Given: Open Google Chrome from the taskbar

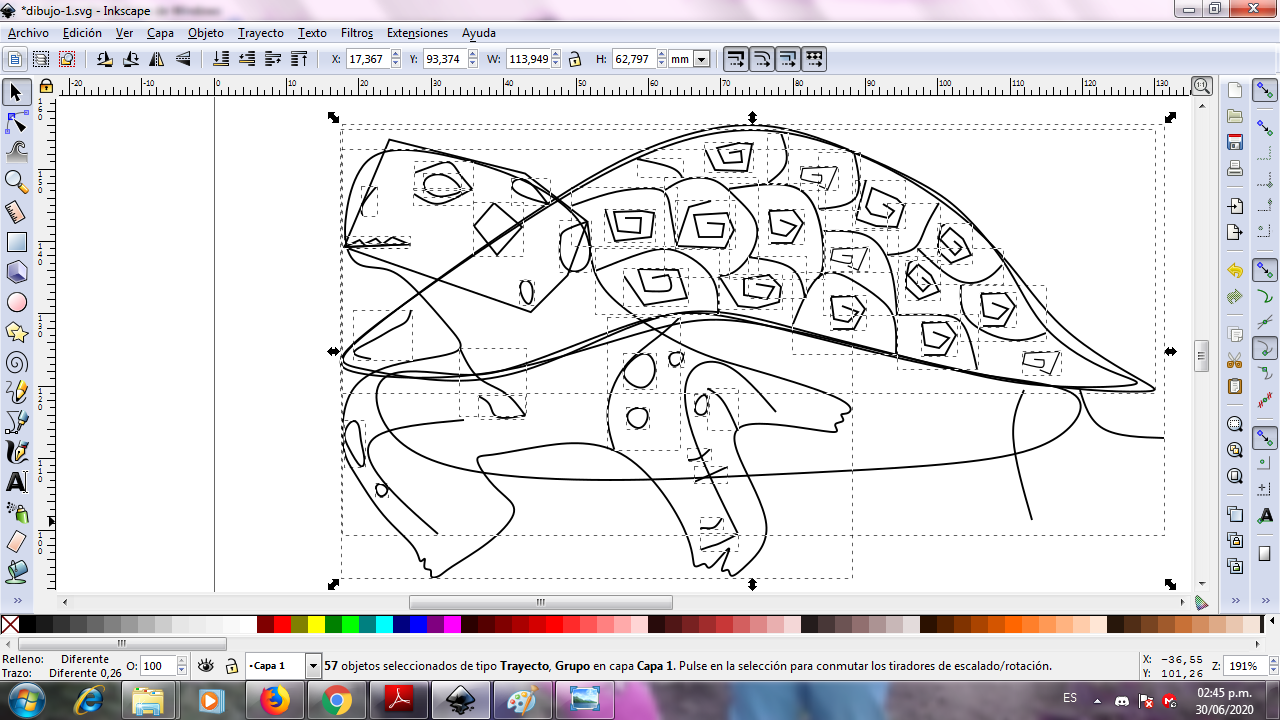Looking at the screenshot, I should pyautogui.click(x=336, y=699).
